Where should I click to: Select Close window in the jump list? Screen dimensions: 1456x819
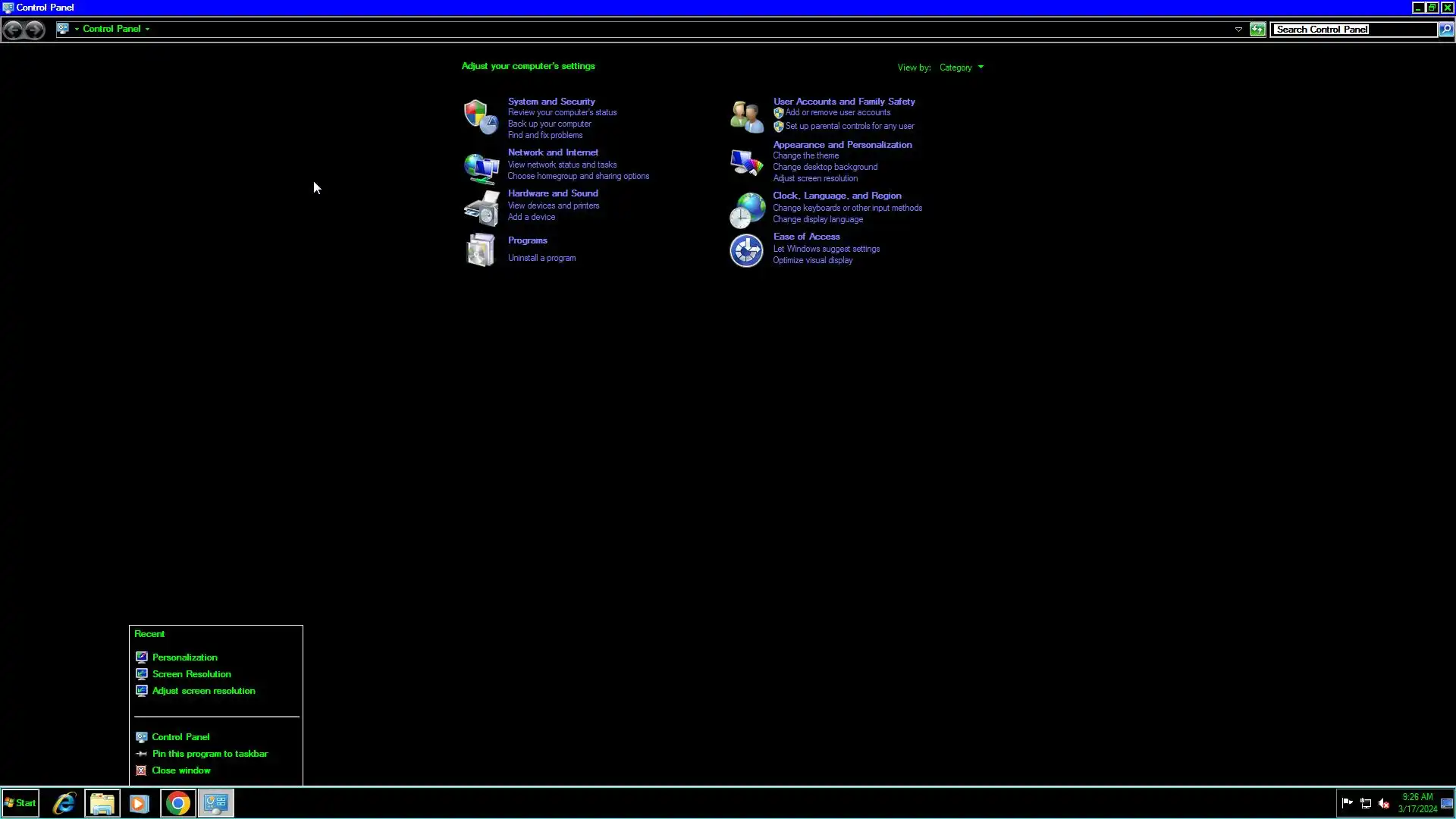[180, 770]
